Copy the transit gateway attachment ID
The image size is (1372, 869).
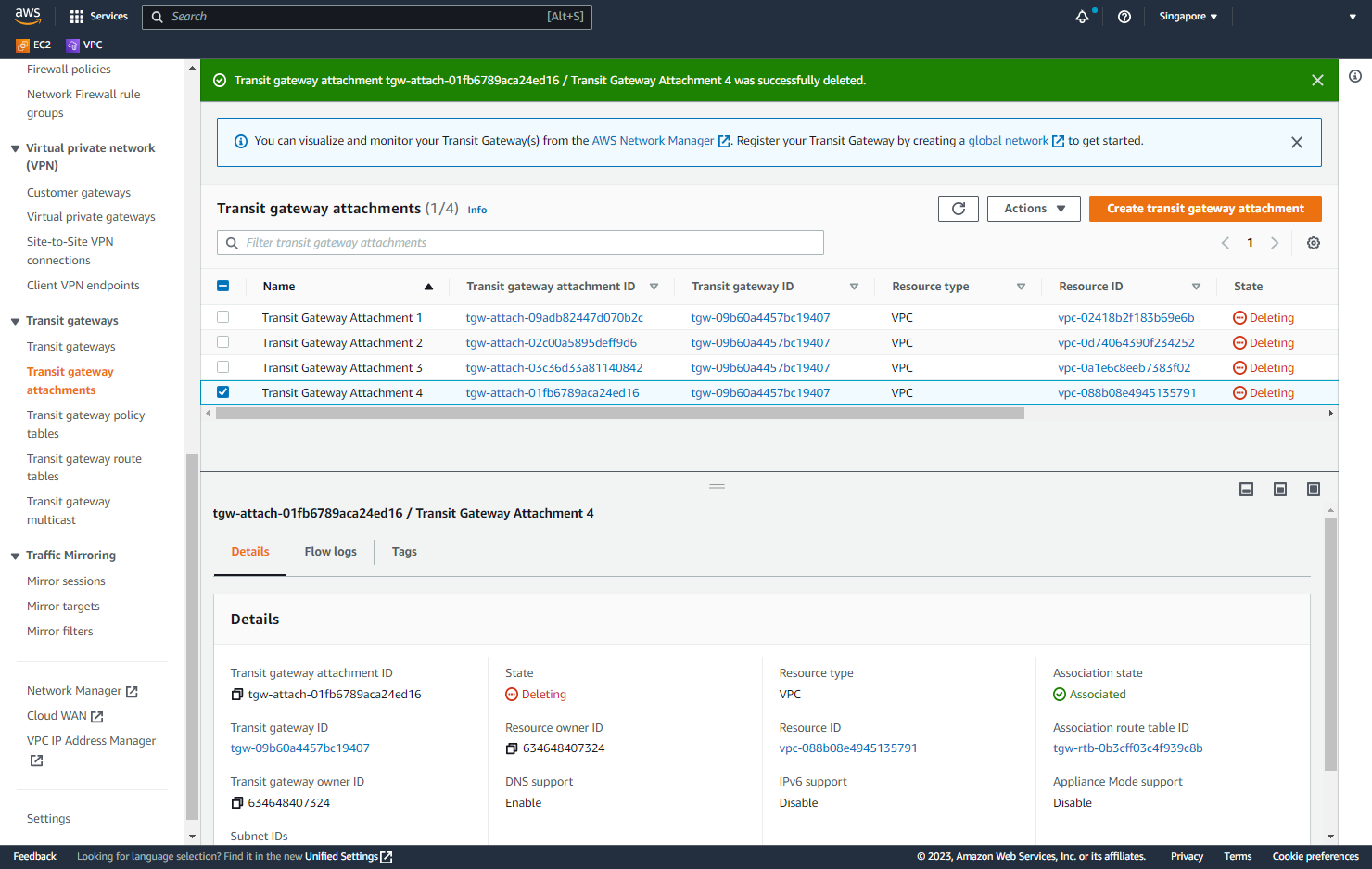pyautogui.click(x=237, y=695)
